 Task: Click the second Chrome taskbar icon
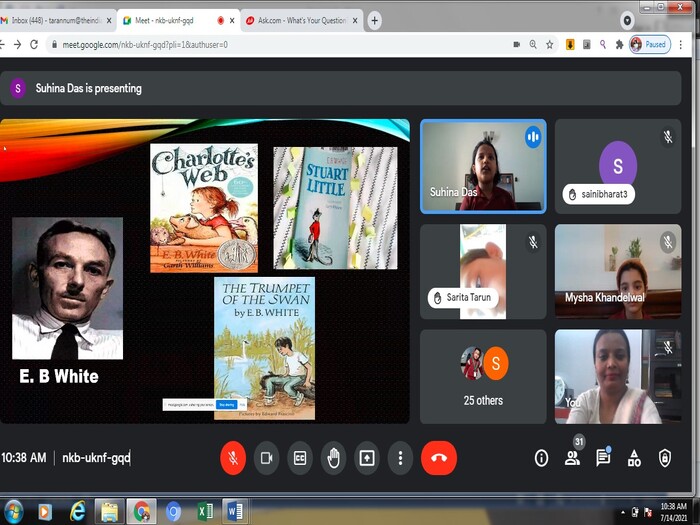pyautogui.click(x=173, y=511)
